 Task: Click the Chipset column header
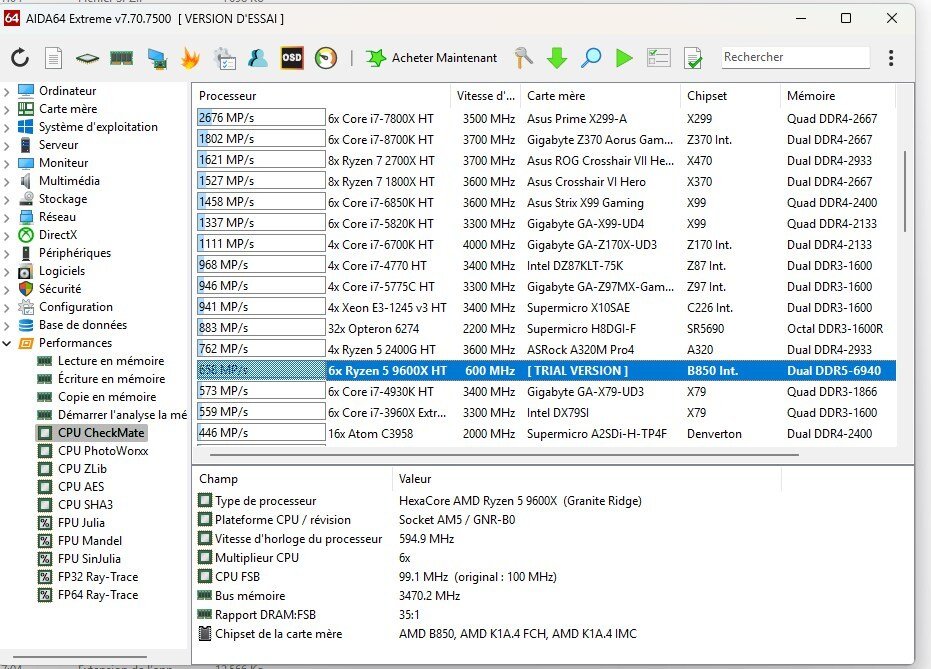click(x=707, y=96)
